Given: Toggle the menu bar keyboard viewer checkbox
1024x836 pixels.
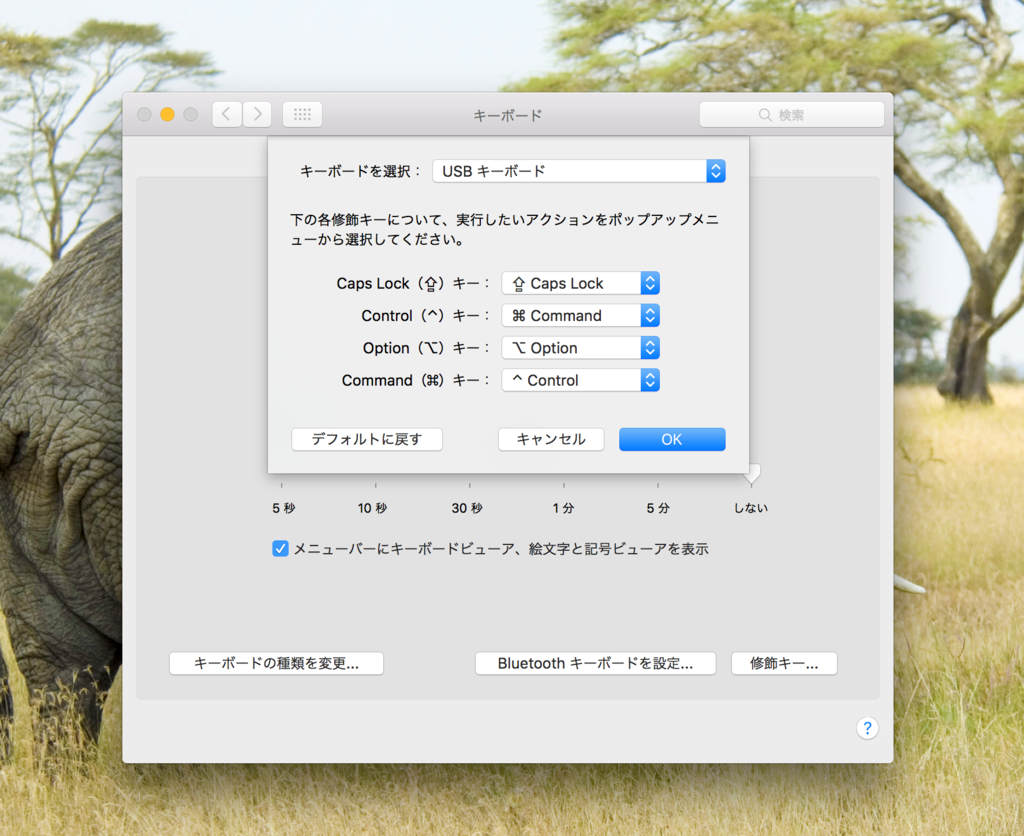Looking at the screenshot, I should click(x=280, y=547).
